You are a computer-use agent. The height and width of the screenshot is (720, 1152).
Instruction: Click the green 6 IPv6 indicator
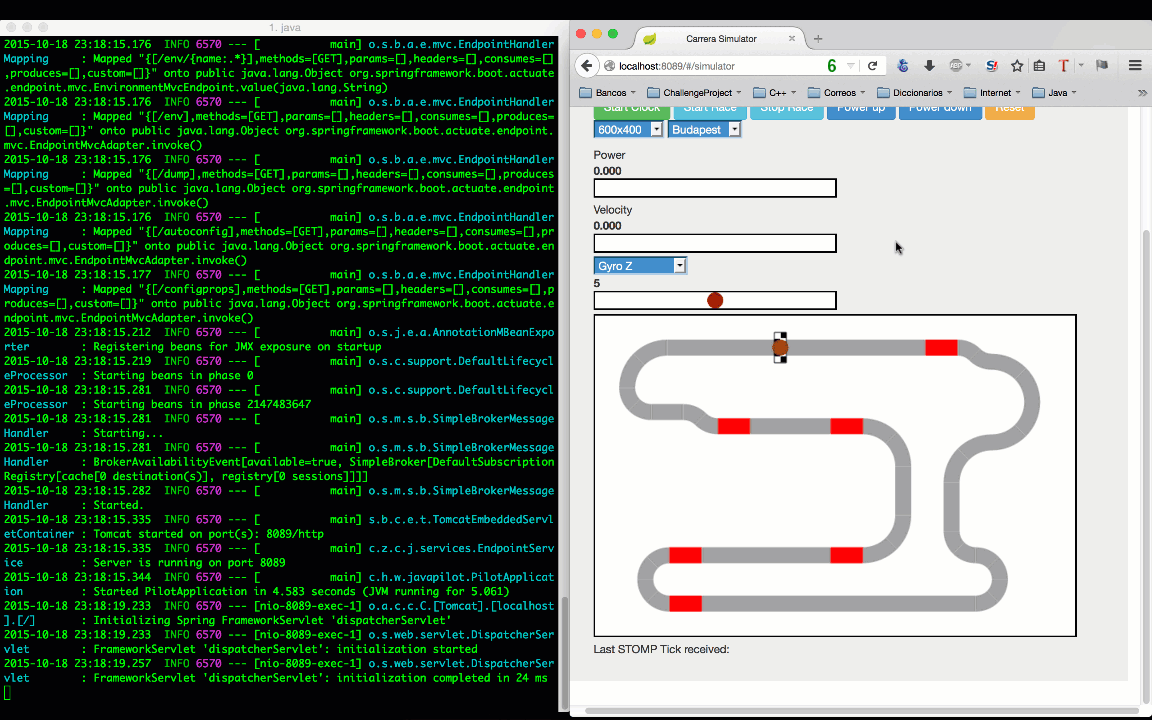[x=832, y=66]
